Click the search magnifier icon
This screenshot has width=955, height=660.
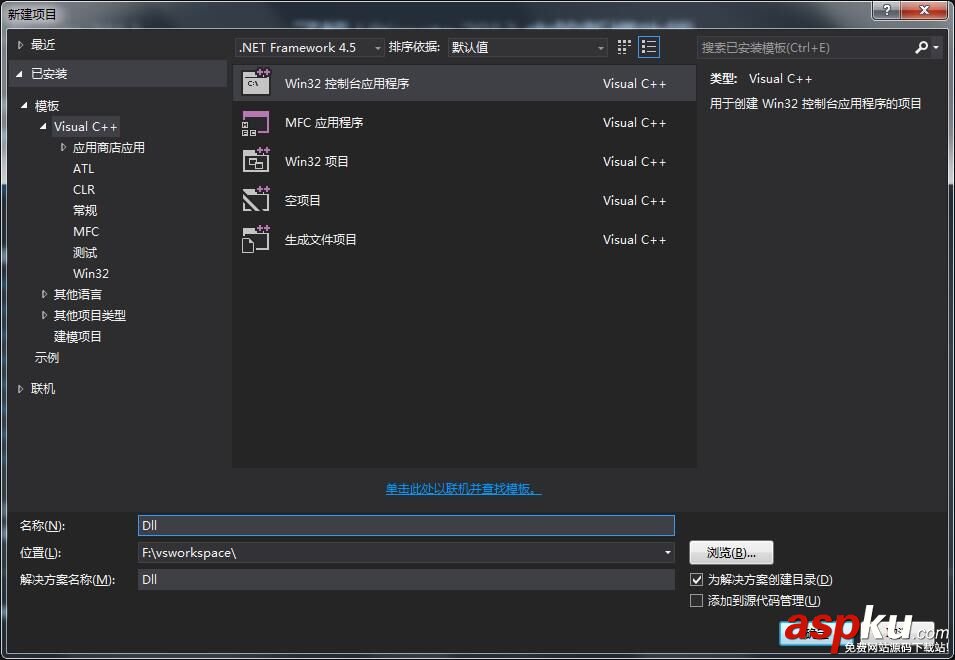(x=921, y=47)
